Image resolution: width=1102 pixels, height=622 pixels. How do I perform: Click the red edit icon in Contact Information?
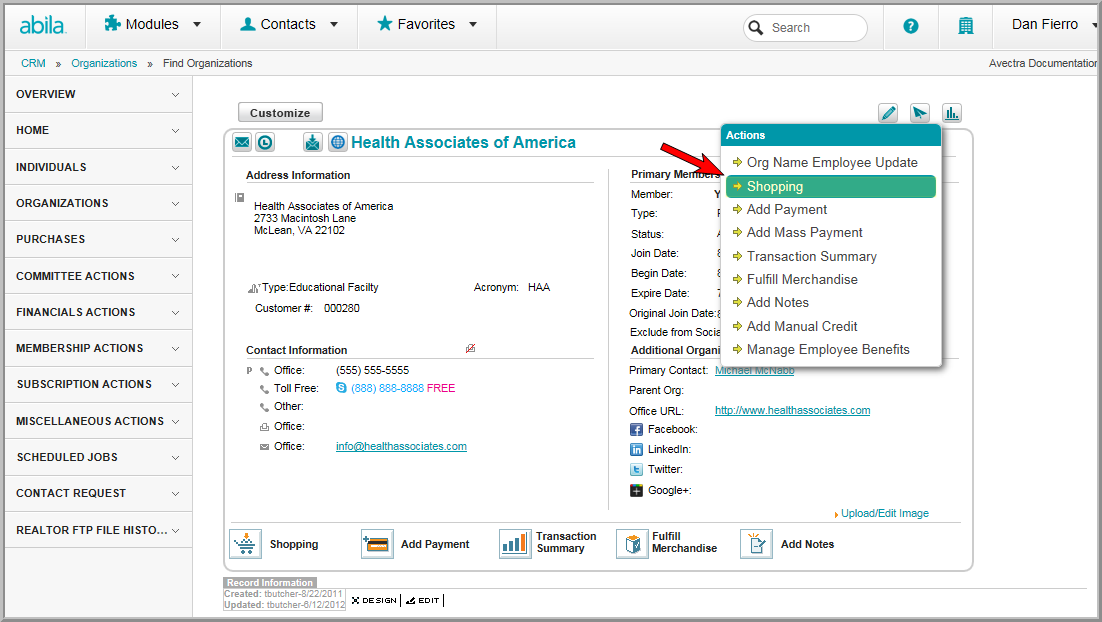[x=470, y=349]
